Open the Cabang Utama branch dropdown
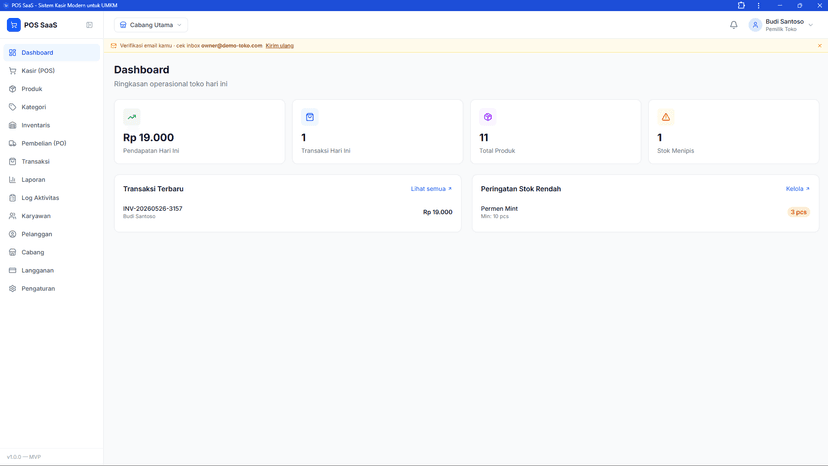828x466 pixels. (x=151, y=25)
